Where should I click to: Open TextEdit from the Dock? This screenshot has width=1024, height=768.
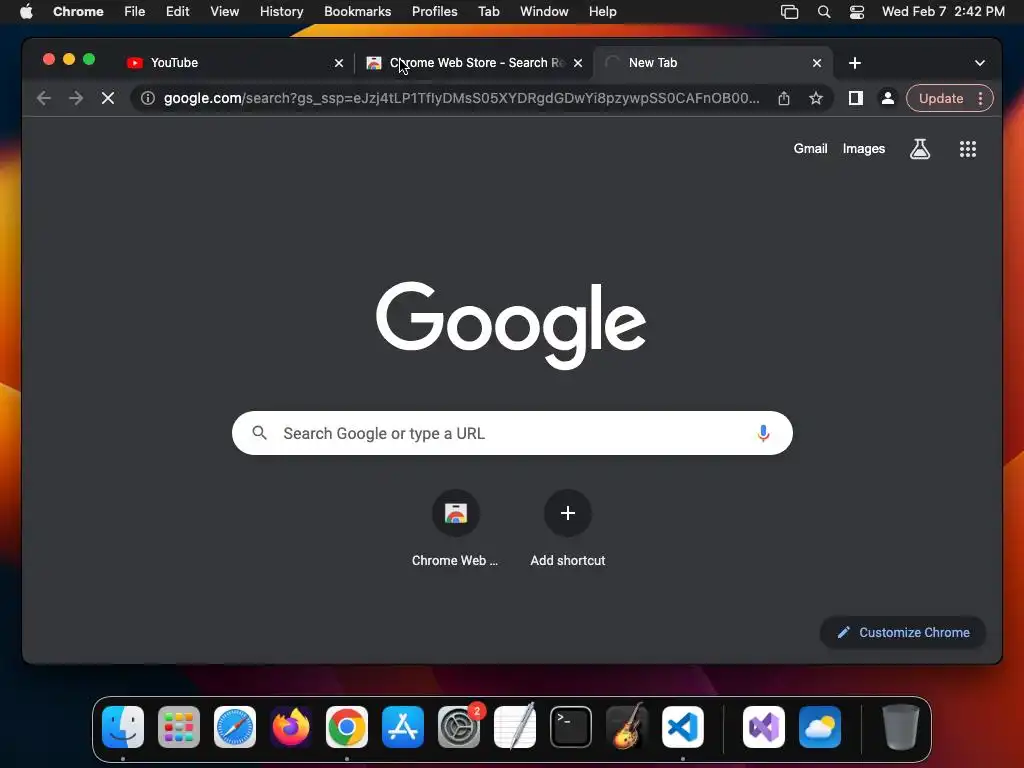(515, 727)
